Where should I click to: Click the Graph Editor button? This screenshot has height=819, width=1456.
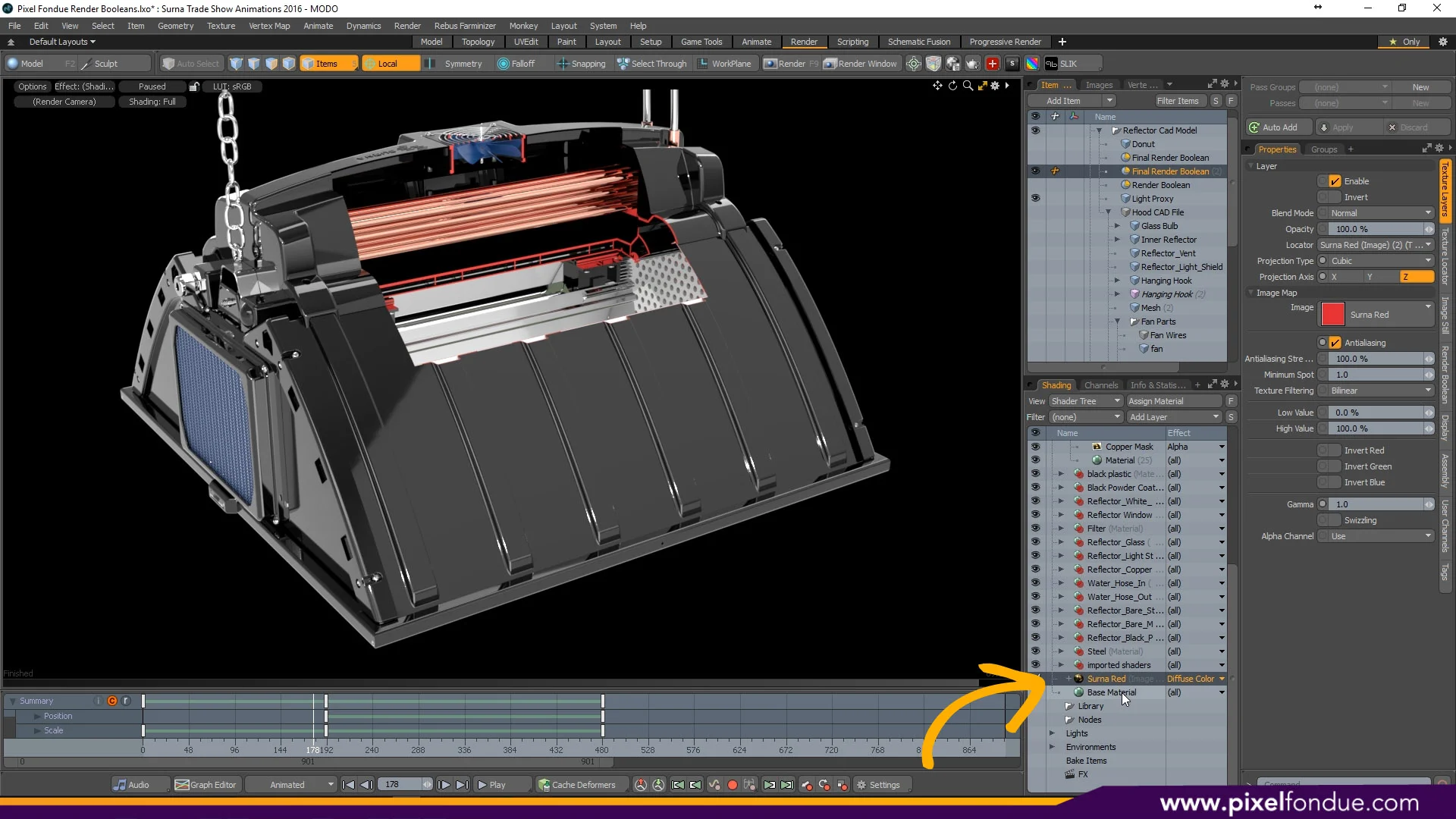point(206,785)
